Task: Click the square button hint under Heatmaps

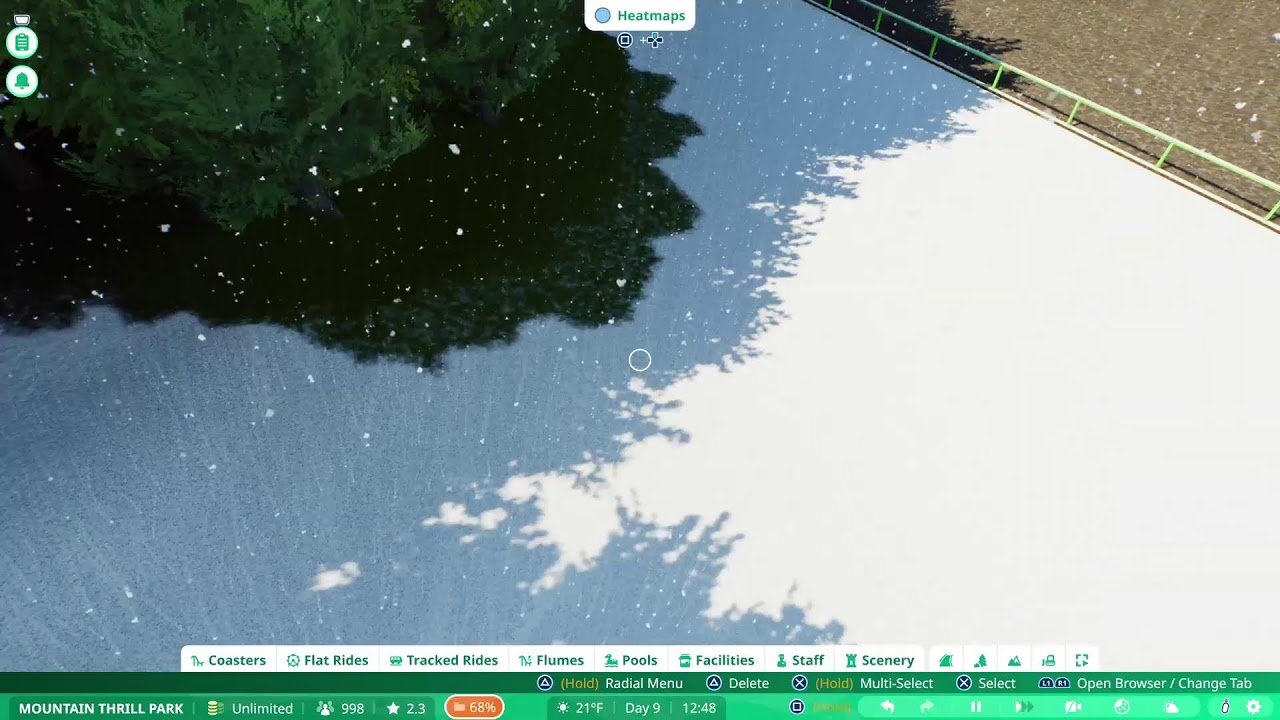Action: pos(625,40)
